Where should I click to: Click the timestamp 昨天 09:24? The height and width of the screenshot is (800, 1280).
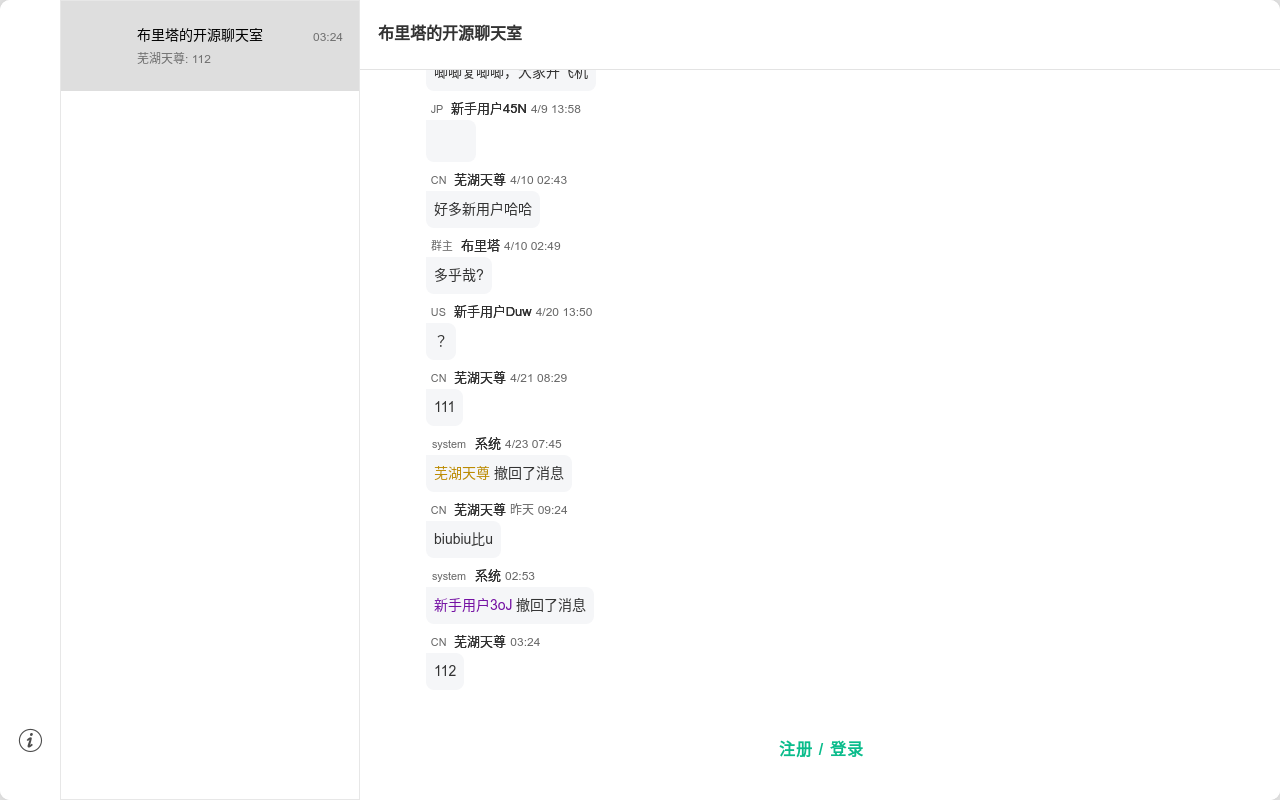(x=539, y=510)
